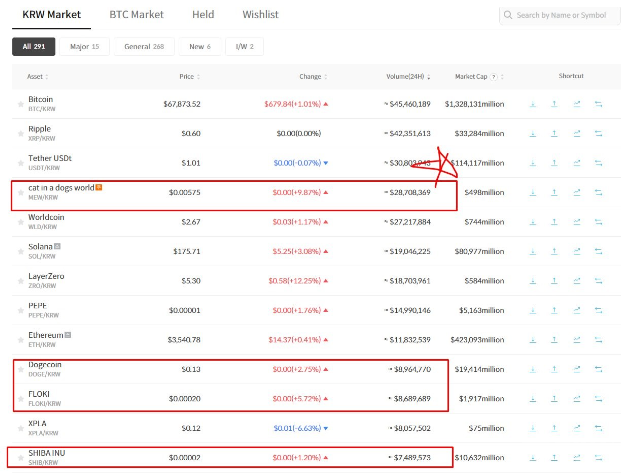Open the trade arrows shortcut for Worldcoin
This screenshot has width=630, height=474.
pos(598,222)
